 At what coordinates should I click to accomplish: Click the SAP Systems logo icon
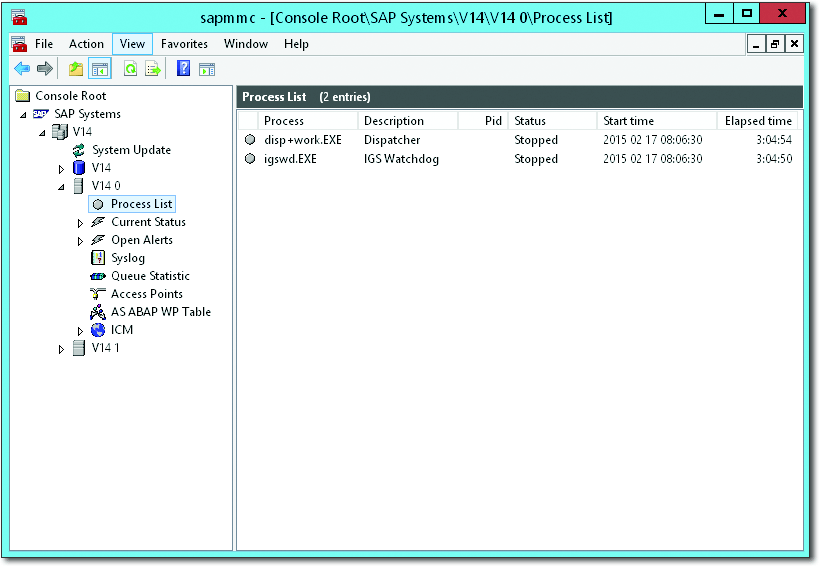click(41, 114)
